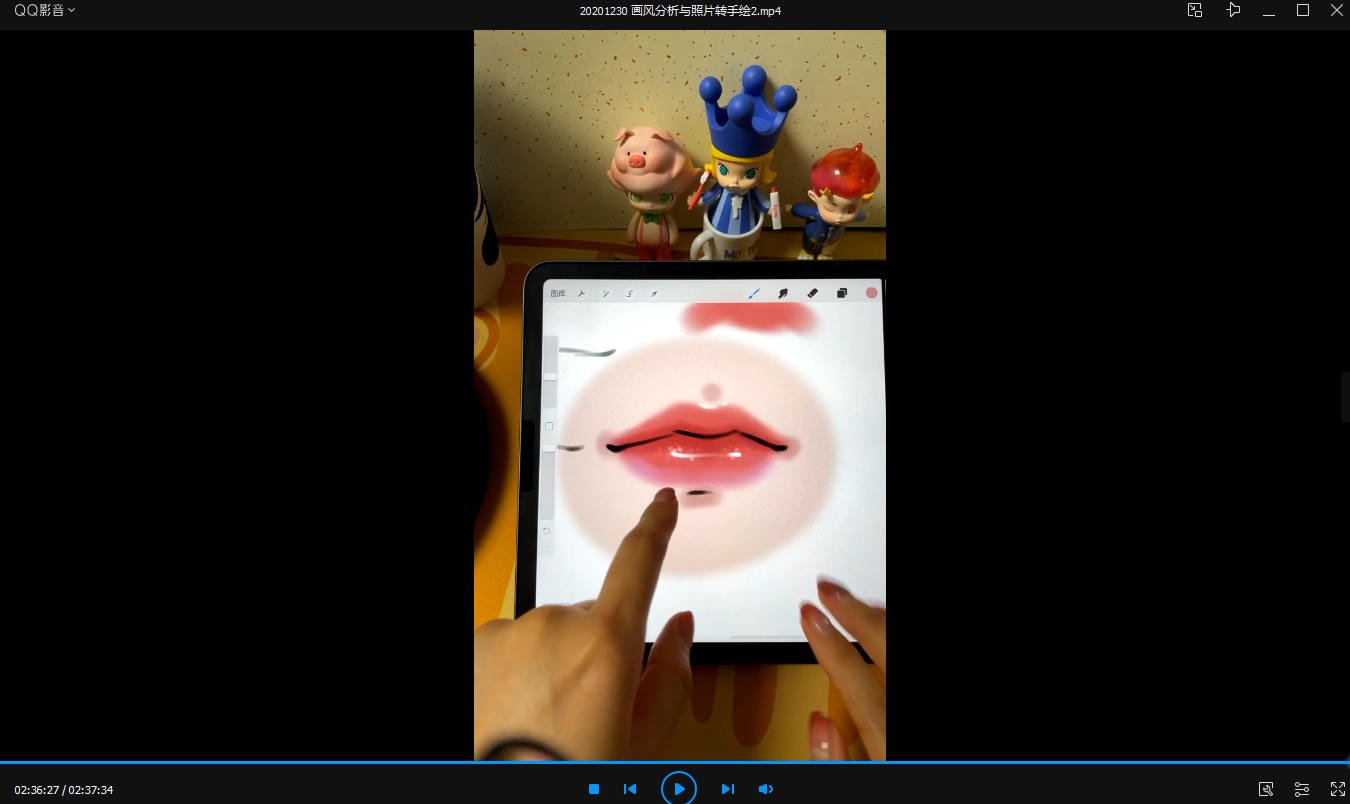
Task: Minimize the player window
Action: 1269,10
